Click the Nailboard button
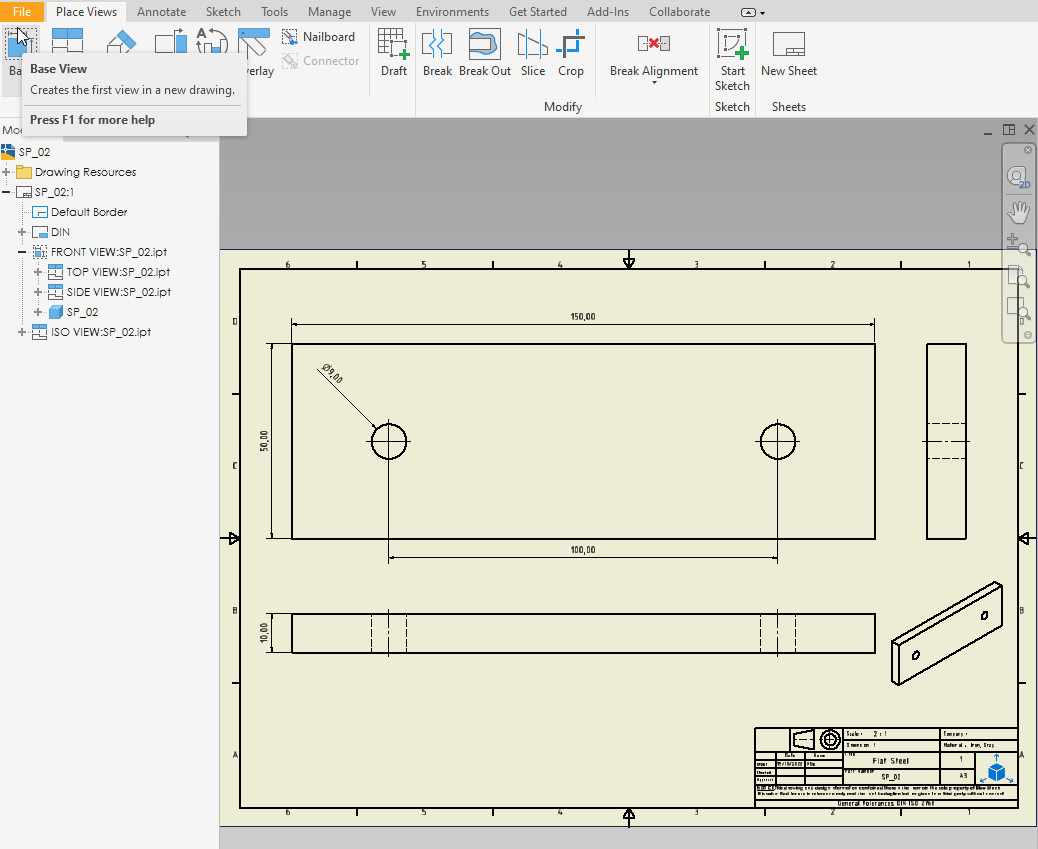 point(319,37)
